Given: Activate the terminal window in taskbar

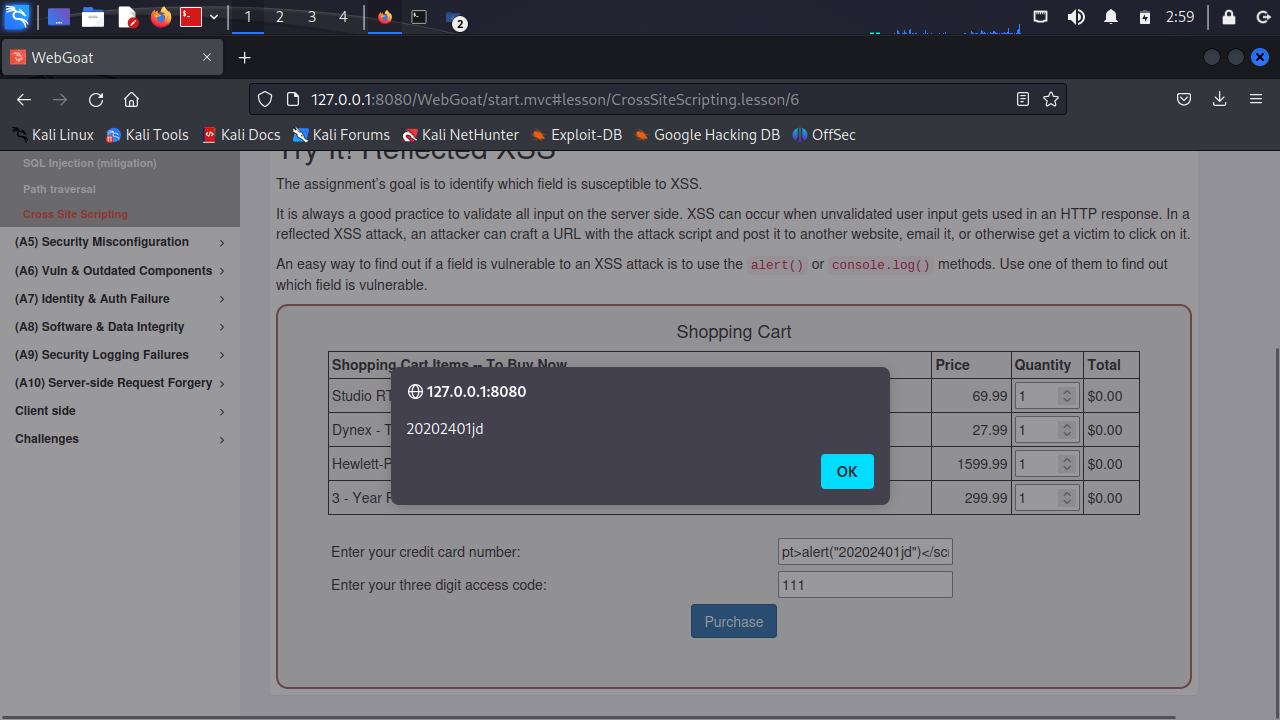Looking at the screenshot, I should coord(420,17).
